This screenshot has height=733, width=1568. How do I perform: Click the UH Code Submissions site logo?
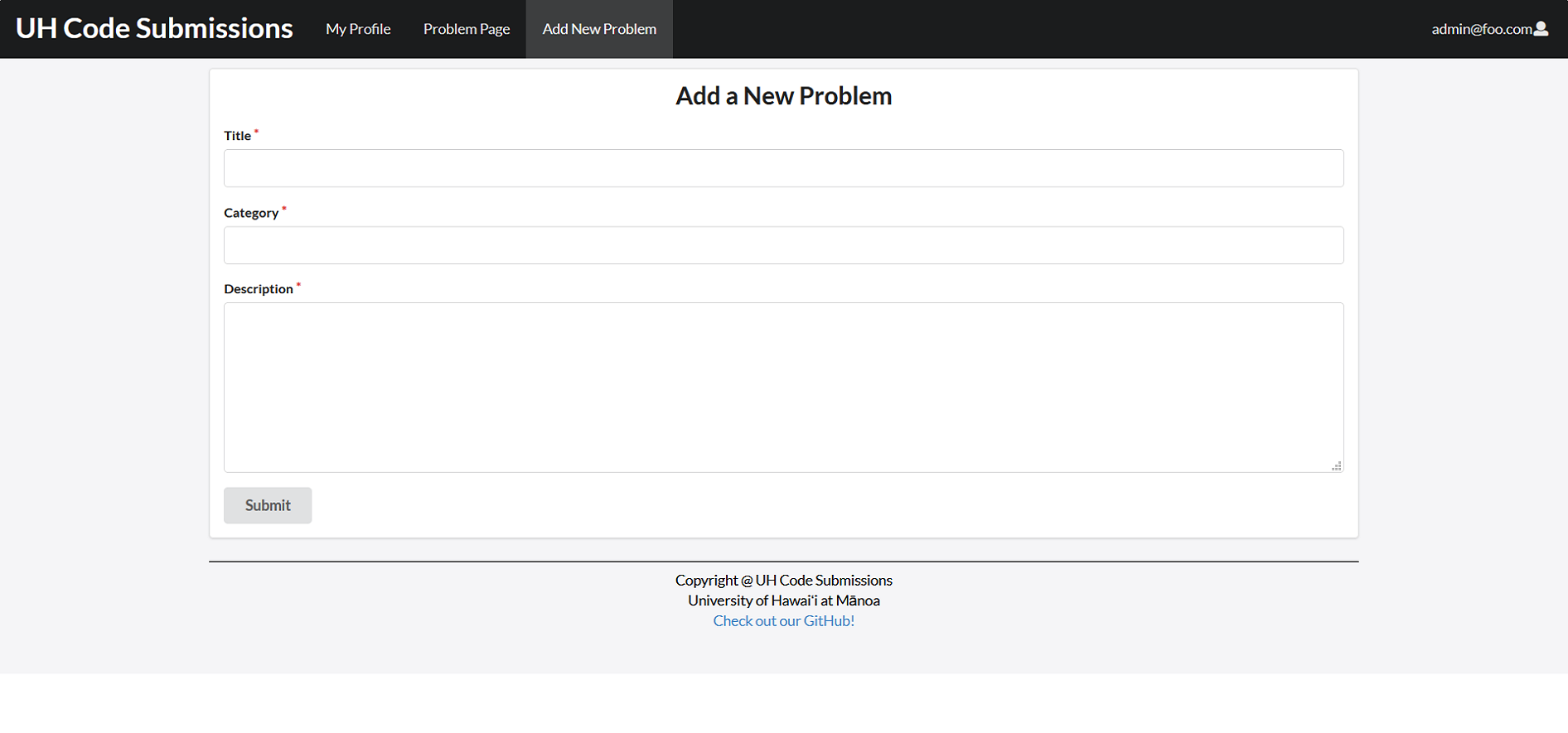point(154,28)
